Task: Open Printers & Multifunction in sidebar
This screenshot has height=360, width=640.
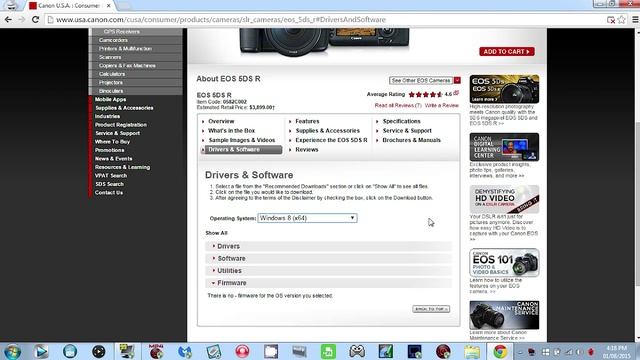Action: coord(125,49)
